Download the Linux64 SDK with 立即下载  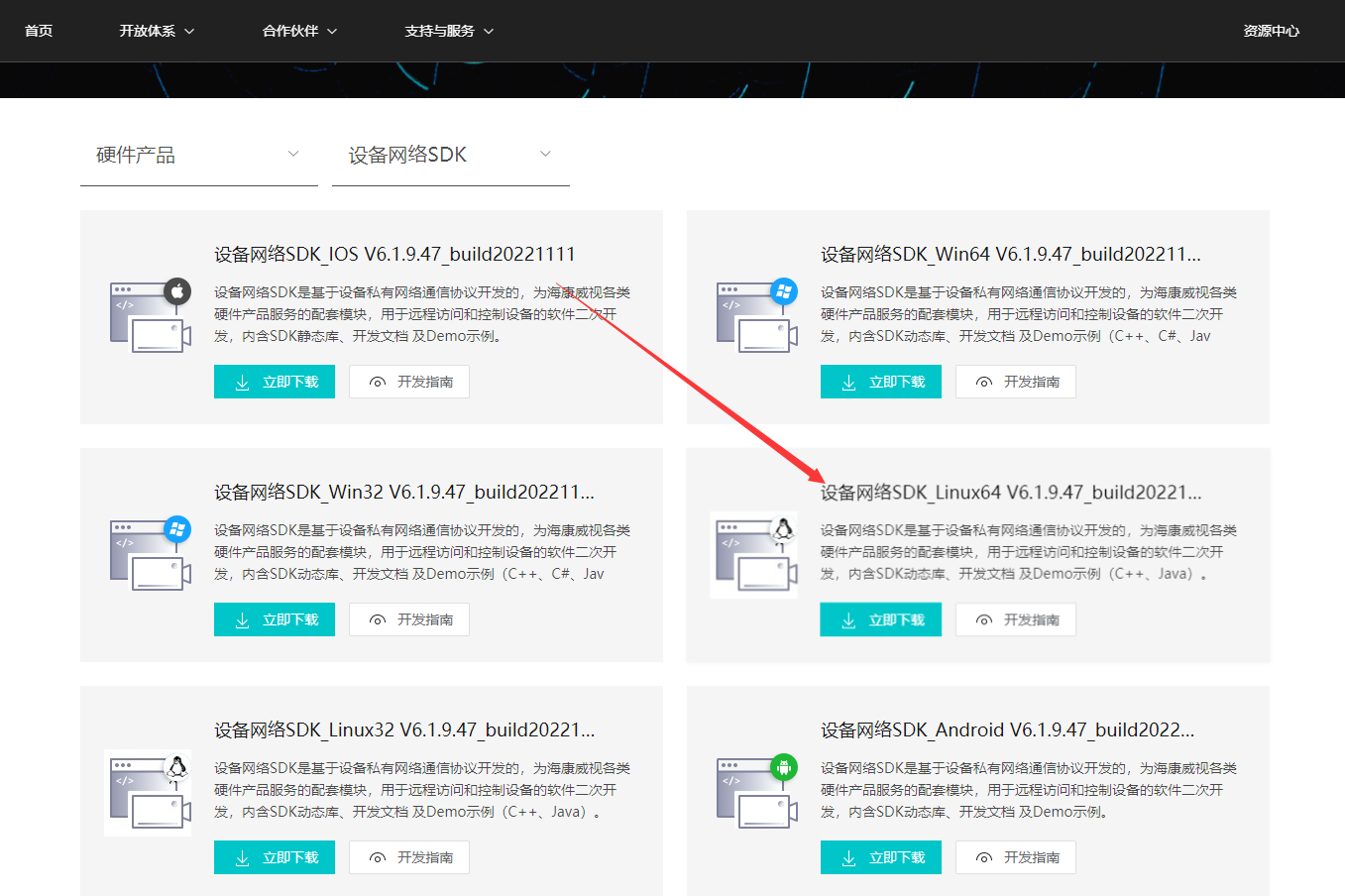point(881,619)
